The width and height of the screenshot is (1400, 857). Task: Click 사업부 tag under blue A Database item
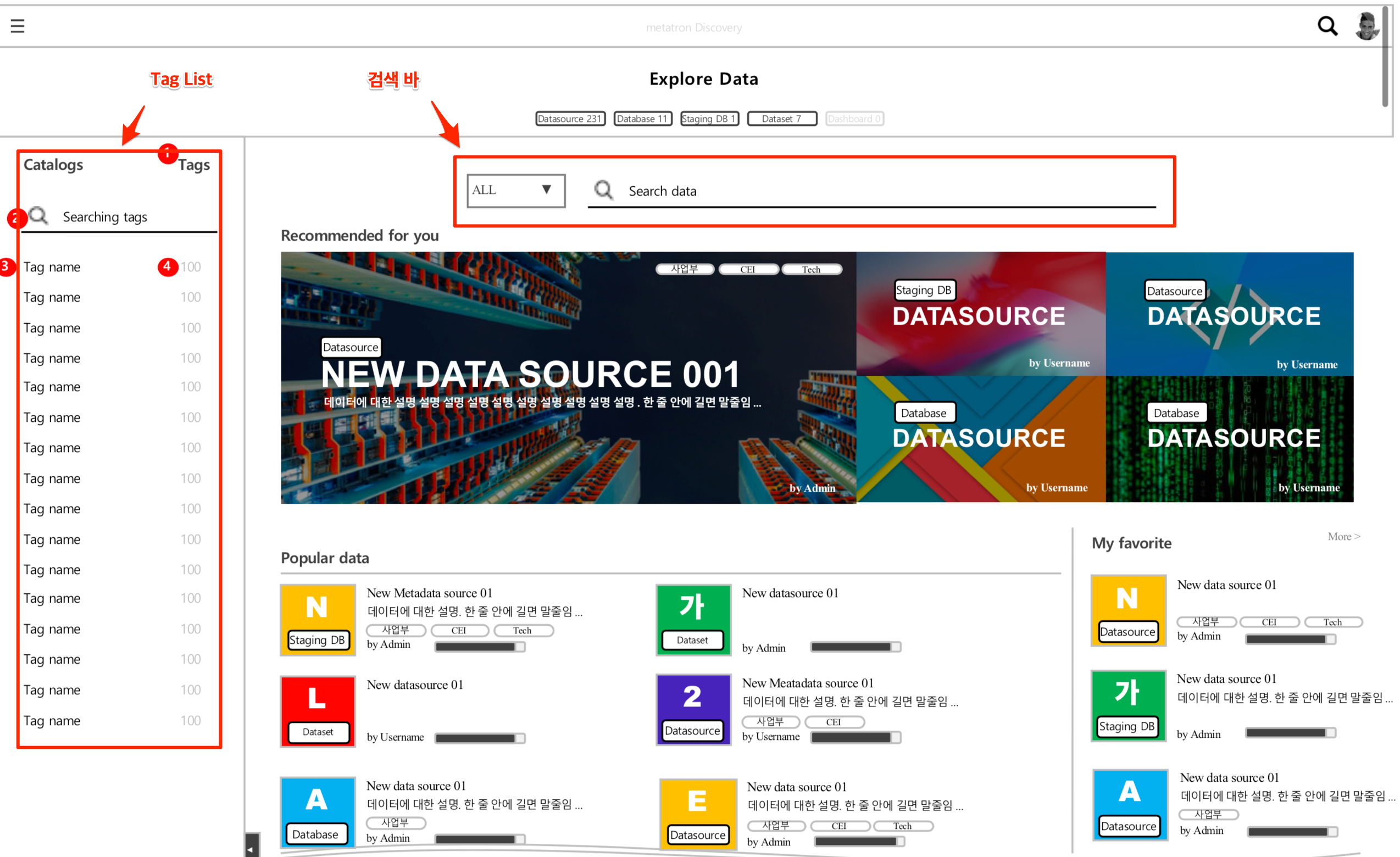point(396,822)
